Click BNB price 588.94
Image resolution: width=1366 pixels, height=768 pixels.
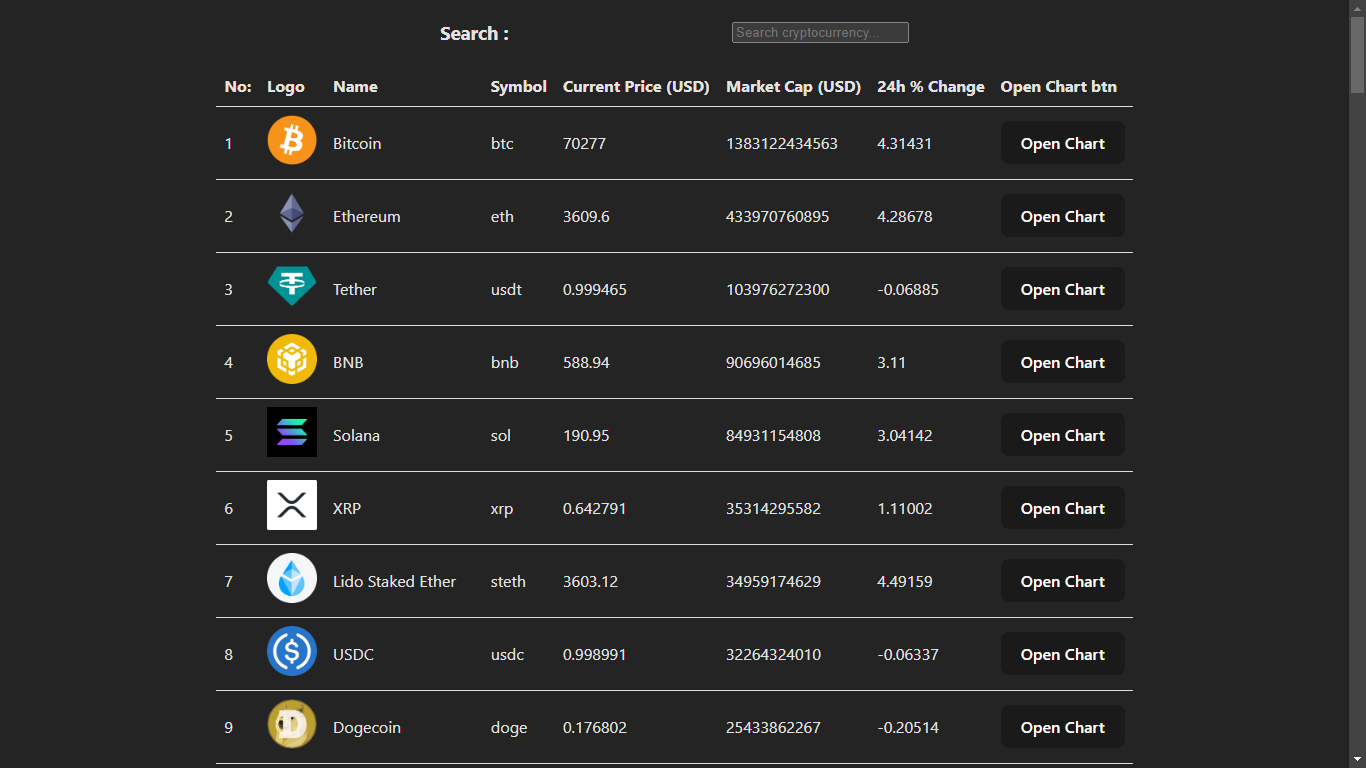click(x=586, y=363)
